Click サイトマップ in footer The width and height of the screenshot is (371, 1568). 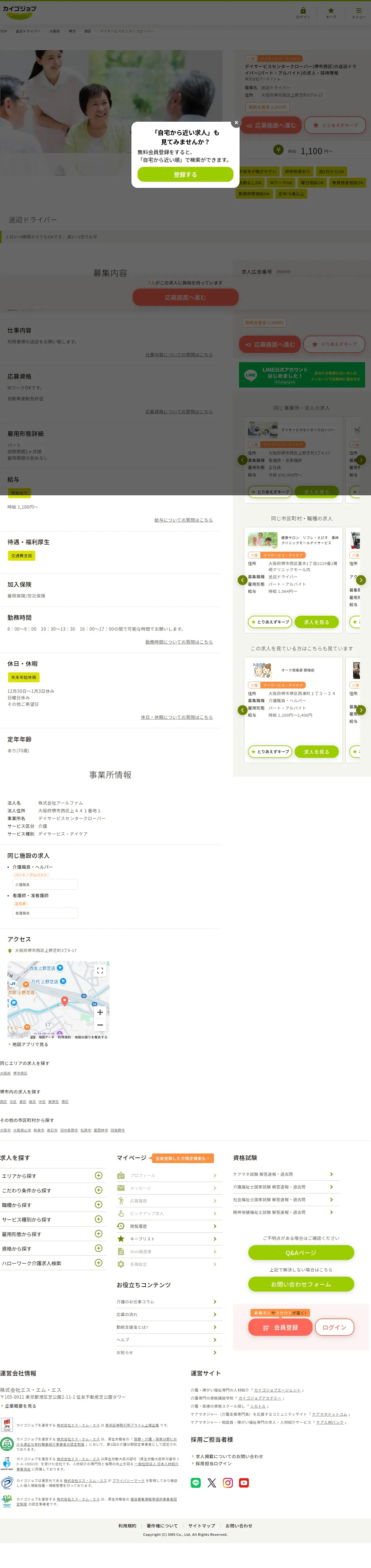[x=201, y=1525]
